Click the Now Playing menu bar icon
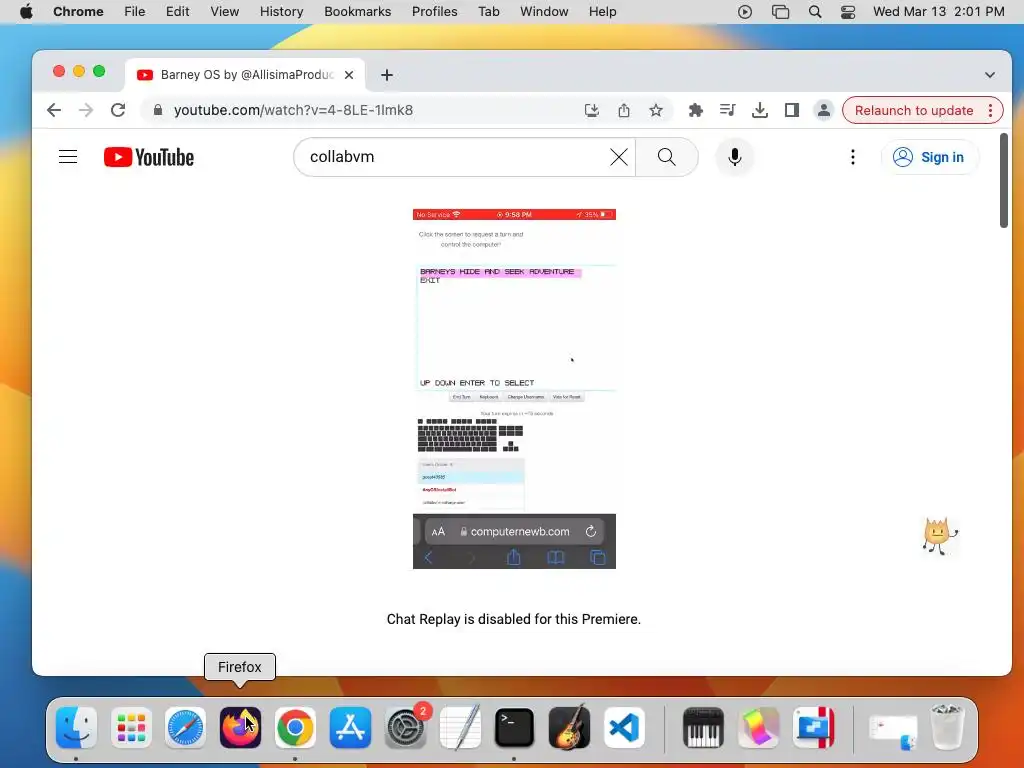This screenshot has height=768, width=1024. coord(744,12)
